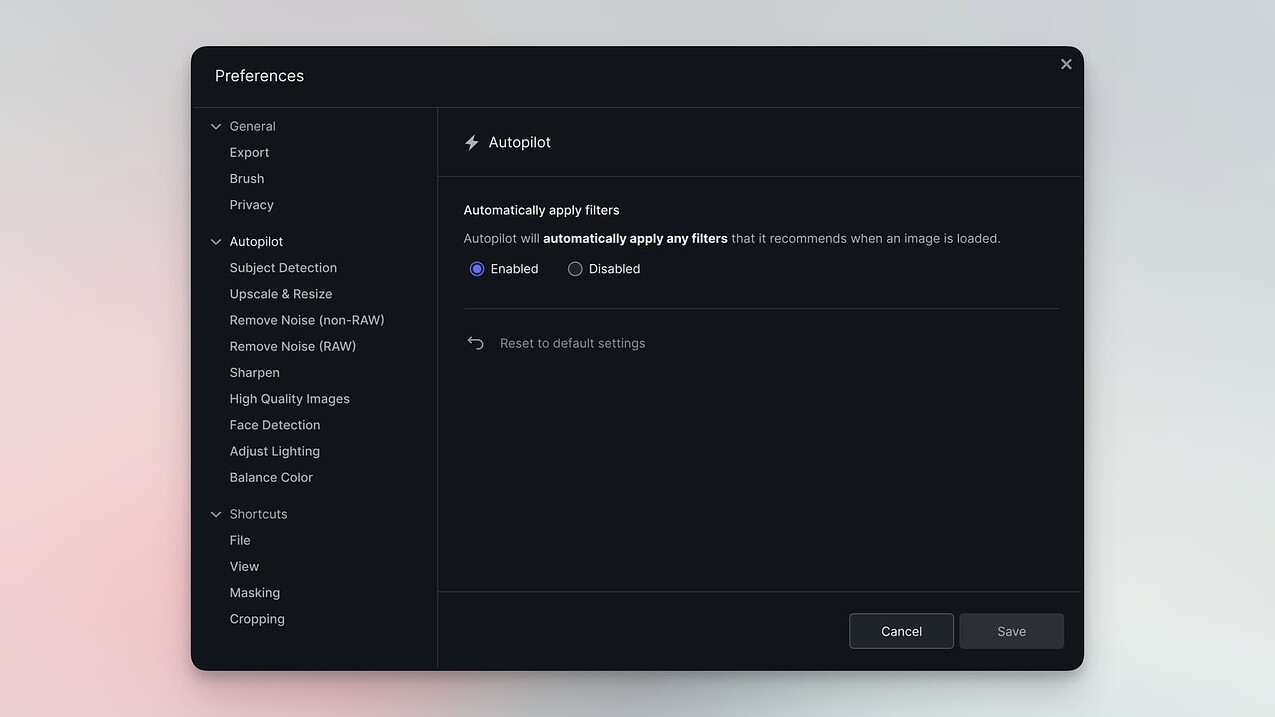Click the lightning bolt Autopilot header icon
Screen dimensions: 1275x717
pos(471,142)
